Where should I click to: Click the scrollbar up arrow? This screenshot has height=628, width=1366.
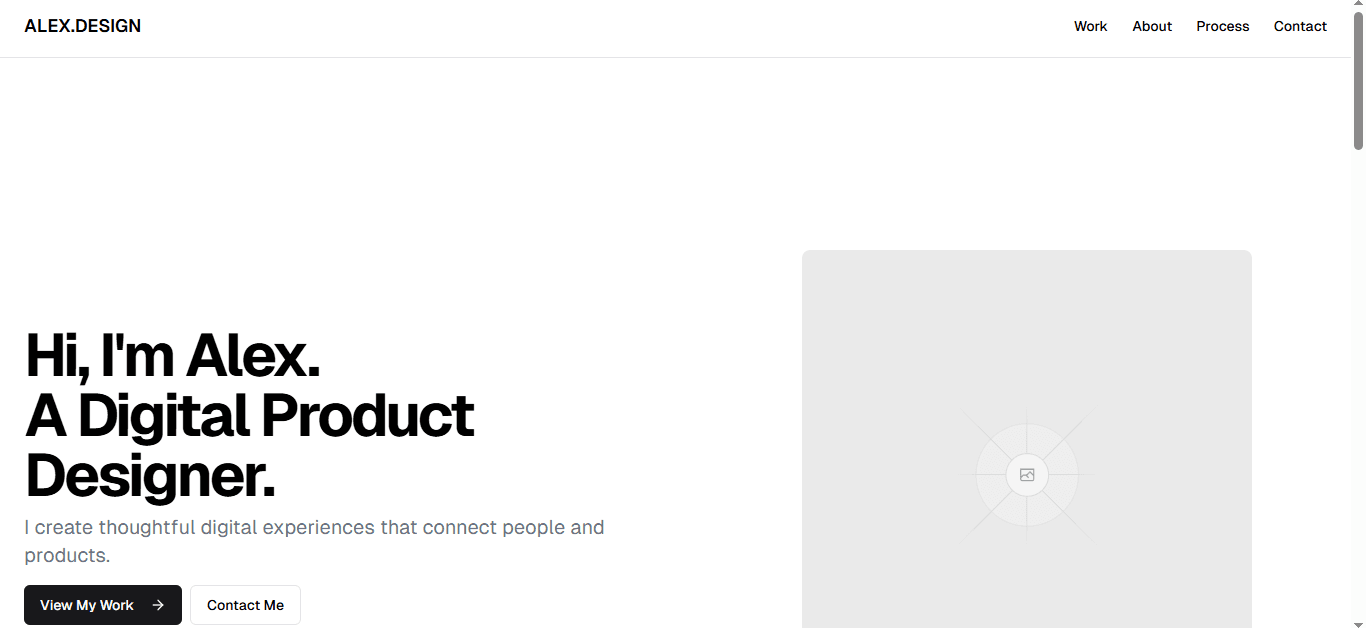[x=1358, y=7]
